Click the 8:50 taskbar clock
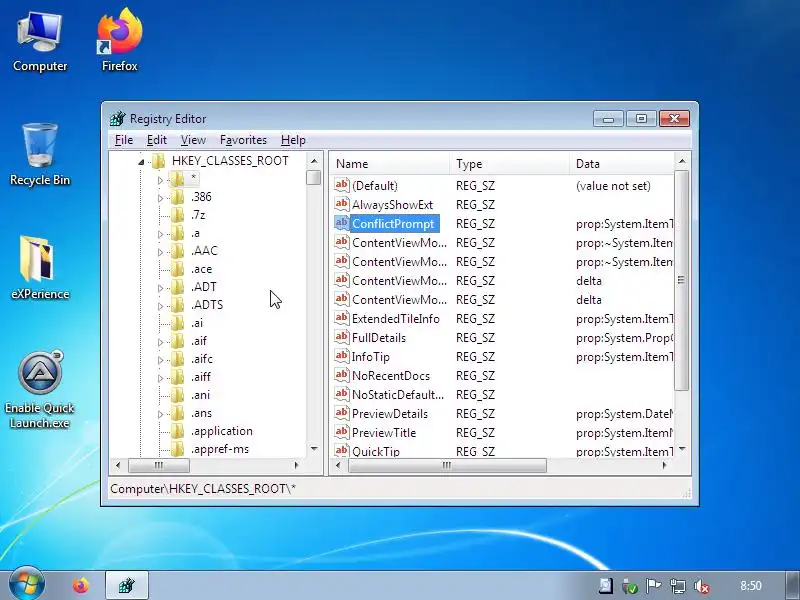The height and width of the screenshot is (600, 800). pos(751,586)
